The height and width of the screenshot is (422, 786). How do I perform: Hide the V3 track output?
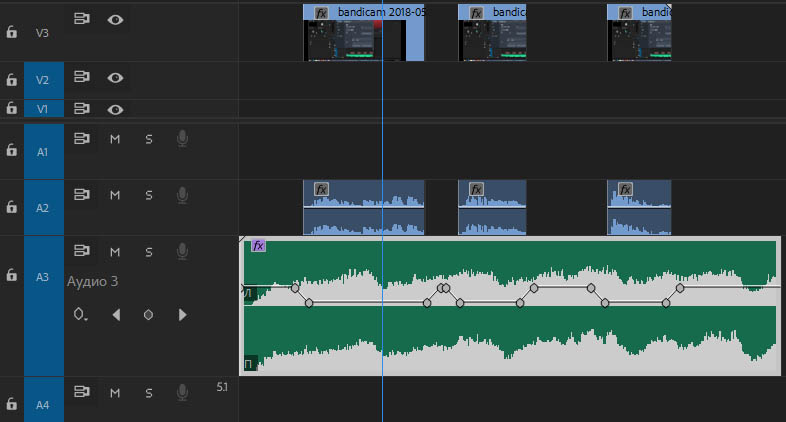pos(115,20)
